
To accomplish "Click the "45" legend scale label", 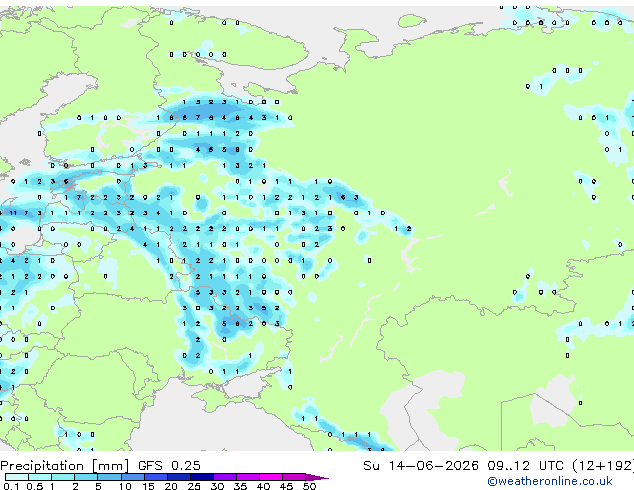I will click(286, 486).
